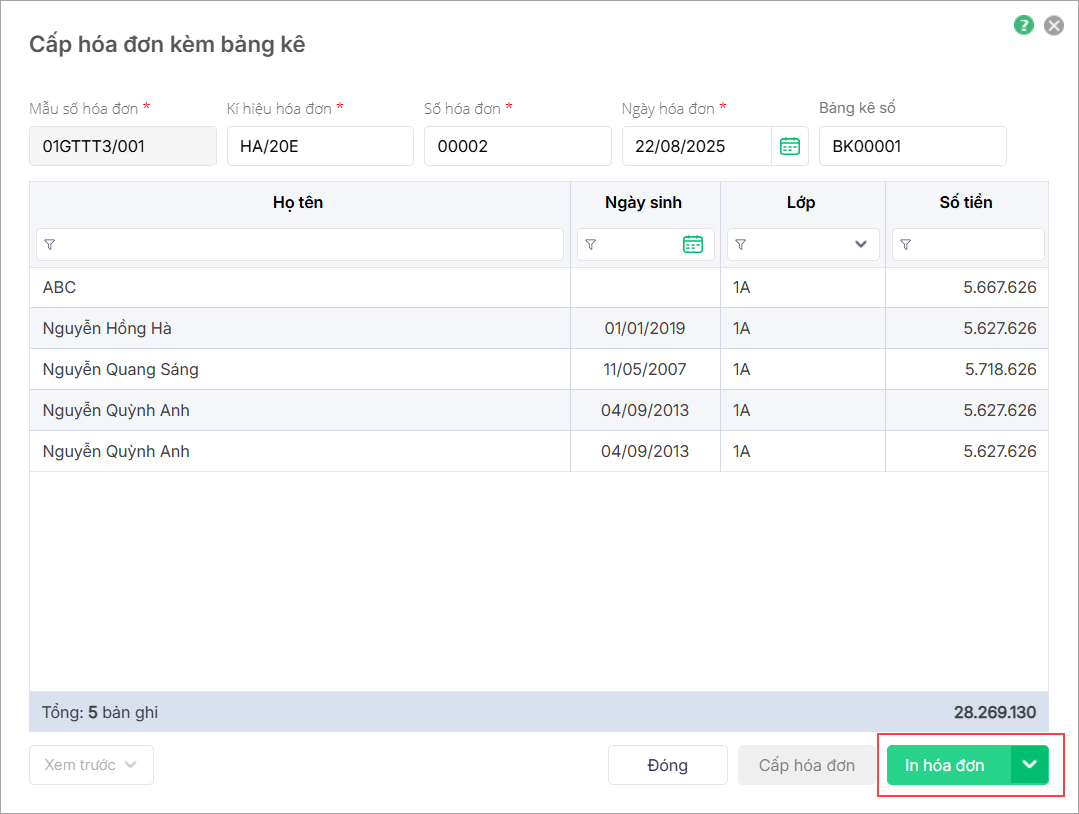Screen dimensions: 1079x814
Task: Click filter icon in Ngày sinh column
Action: tap(591, 244)
